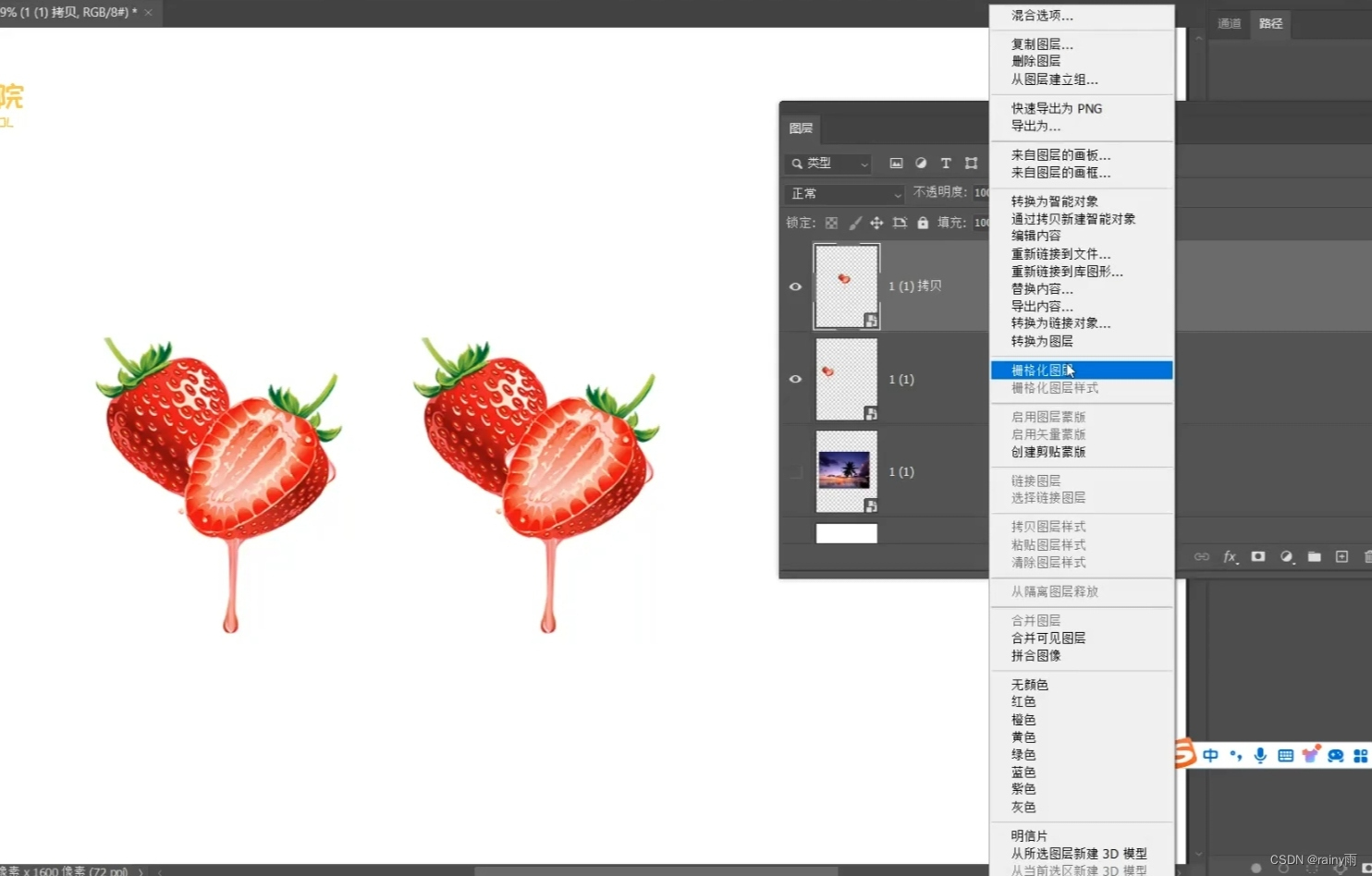Create new fill or adjustment layer icon

click(x=1286, y=556)
